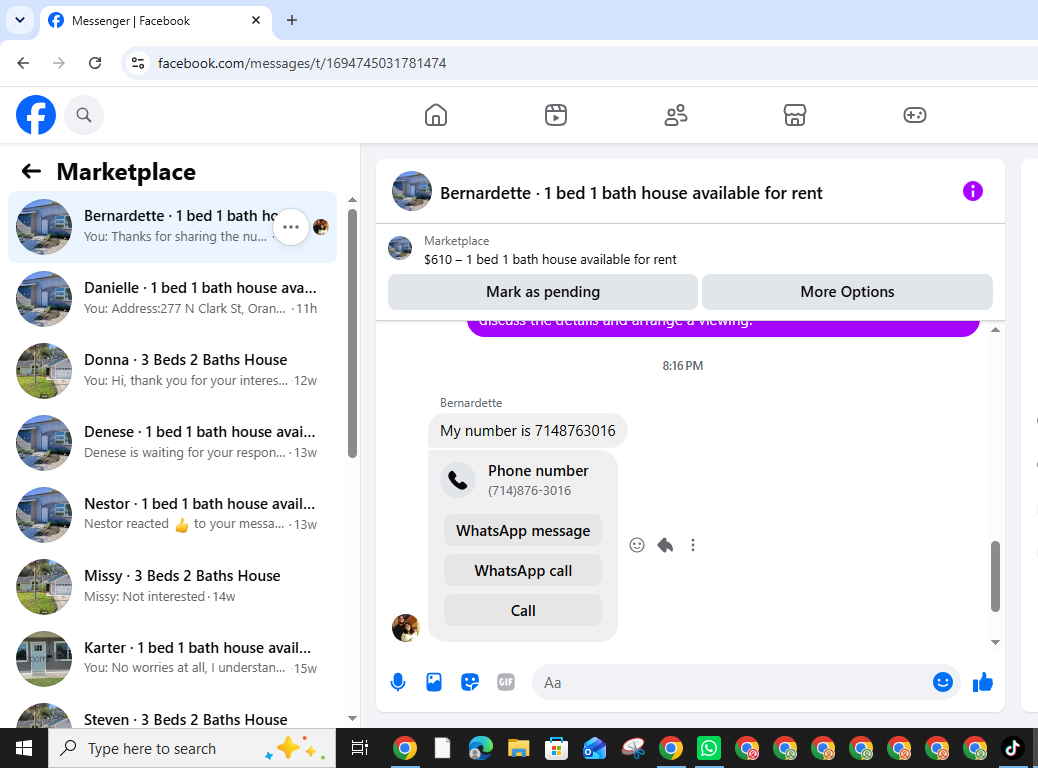This screenshot has width=1038, height=768.
Task: Open TikTok from taskbar
Action: tap(1012, 748)
